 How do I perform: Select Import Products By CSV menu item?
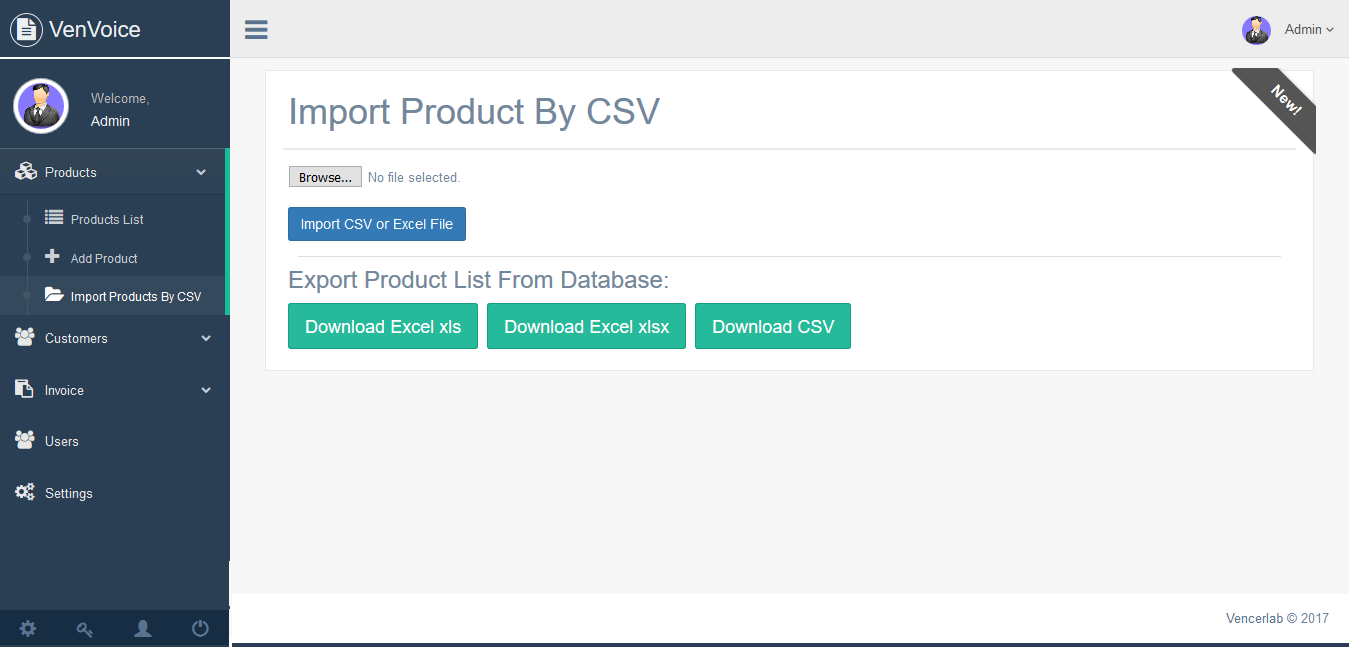(x=135, y=296)
